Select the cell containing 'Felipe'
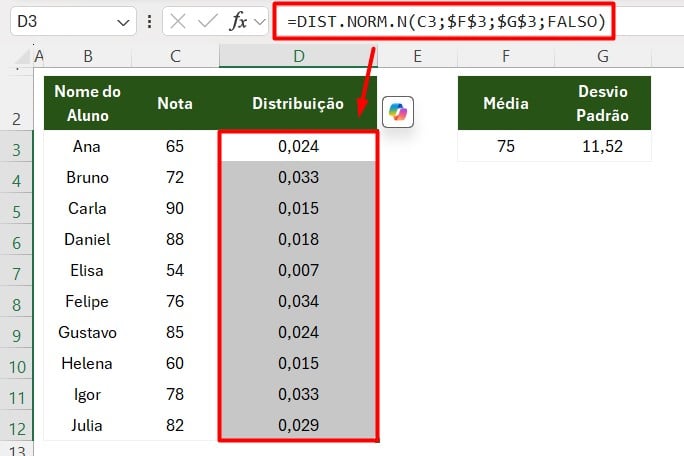Screen dimensions: 684x456 pyautogui.click(x=88, y=301)
